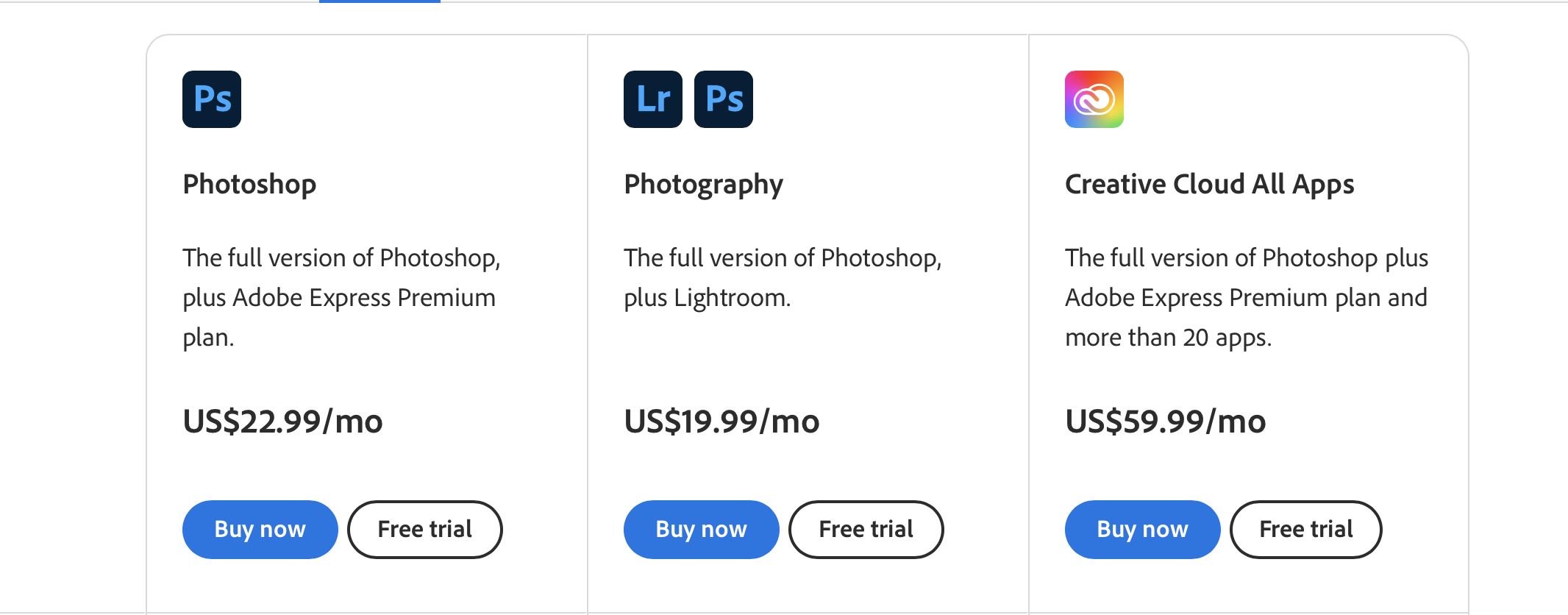Click the US$22.99/mo price
This screenshot has height=615, width=1568.
pos(282,422)
